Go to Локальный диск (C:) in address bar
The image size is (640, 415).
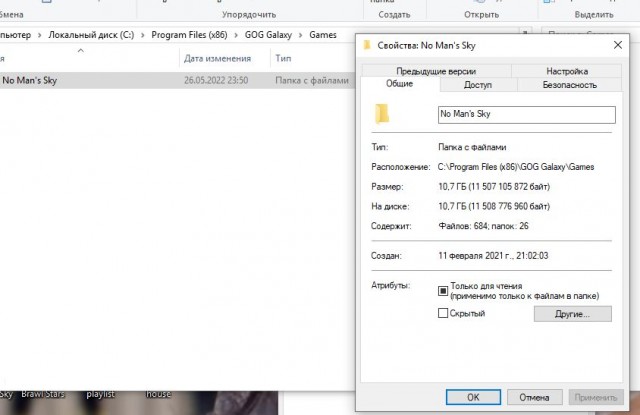pyautogui.click(x=91, y=35)
